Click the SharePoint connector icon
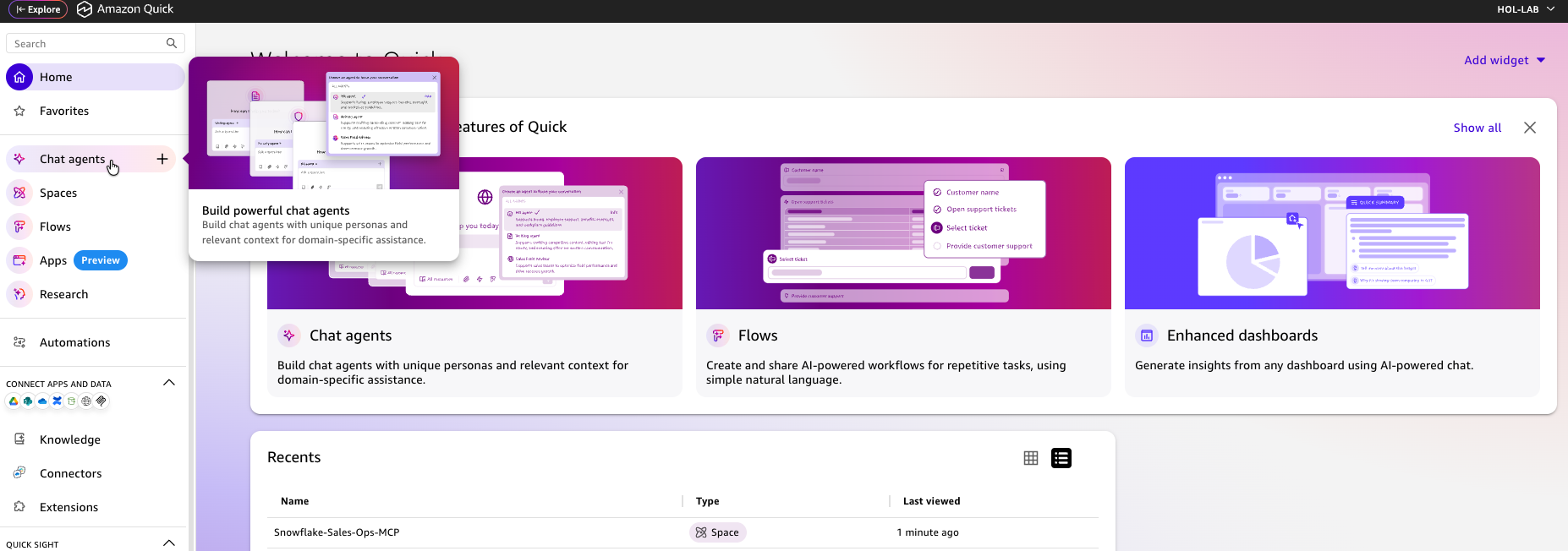Image resolution: width=1568 pixels, height=551 pixels. [28, 401]
